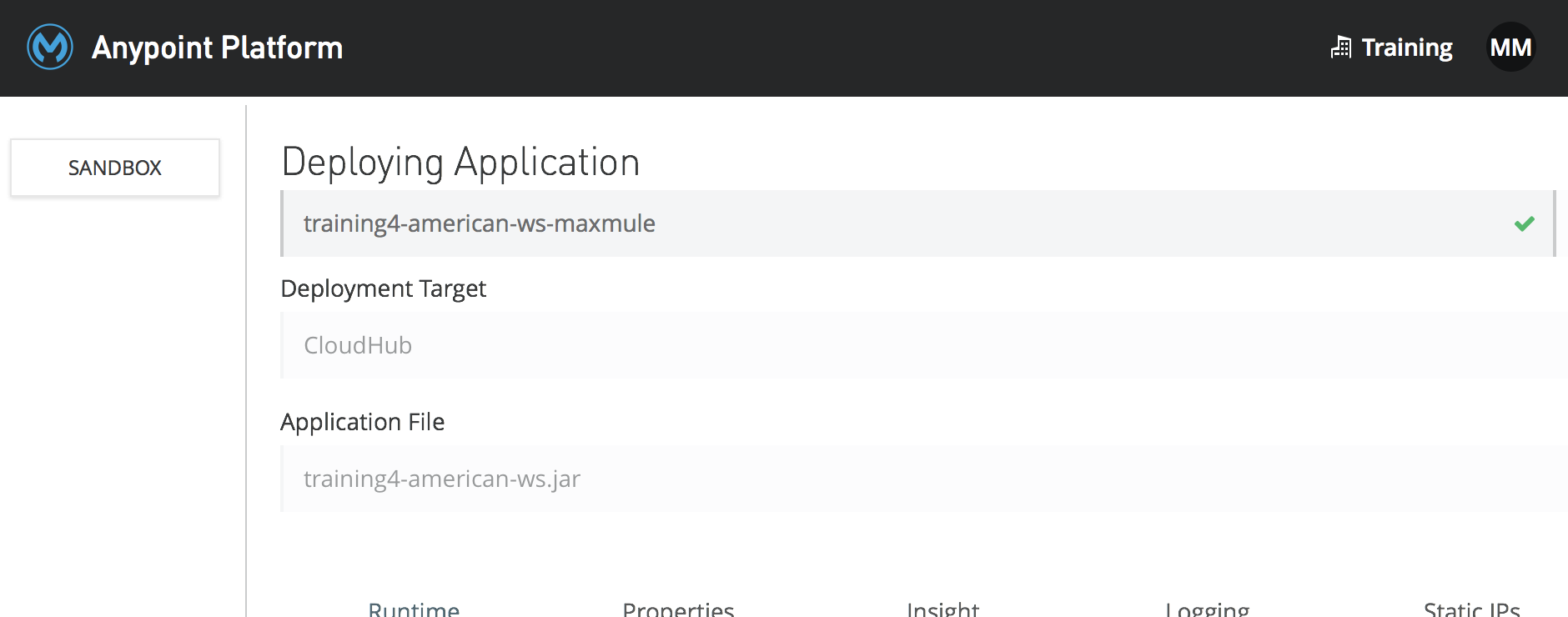Viewport: 1568px width, 617px height.
Task: Click the building icon beside Training
Action: 1341,48
